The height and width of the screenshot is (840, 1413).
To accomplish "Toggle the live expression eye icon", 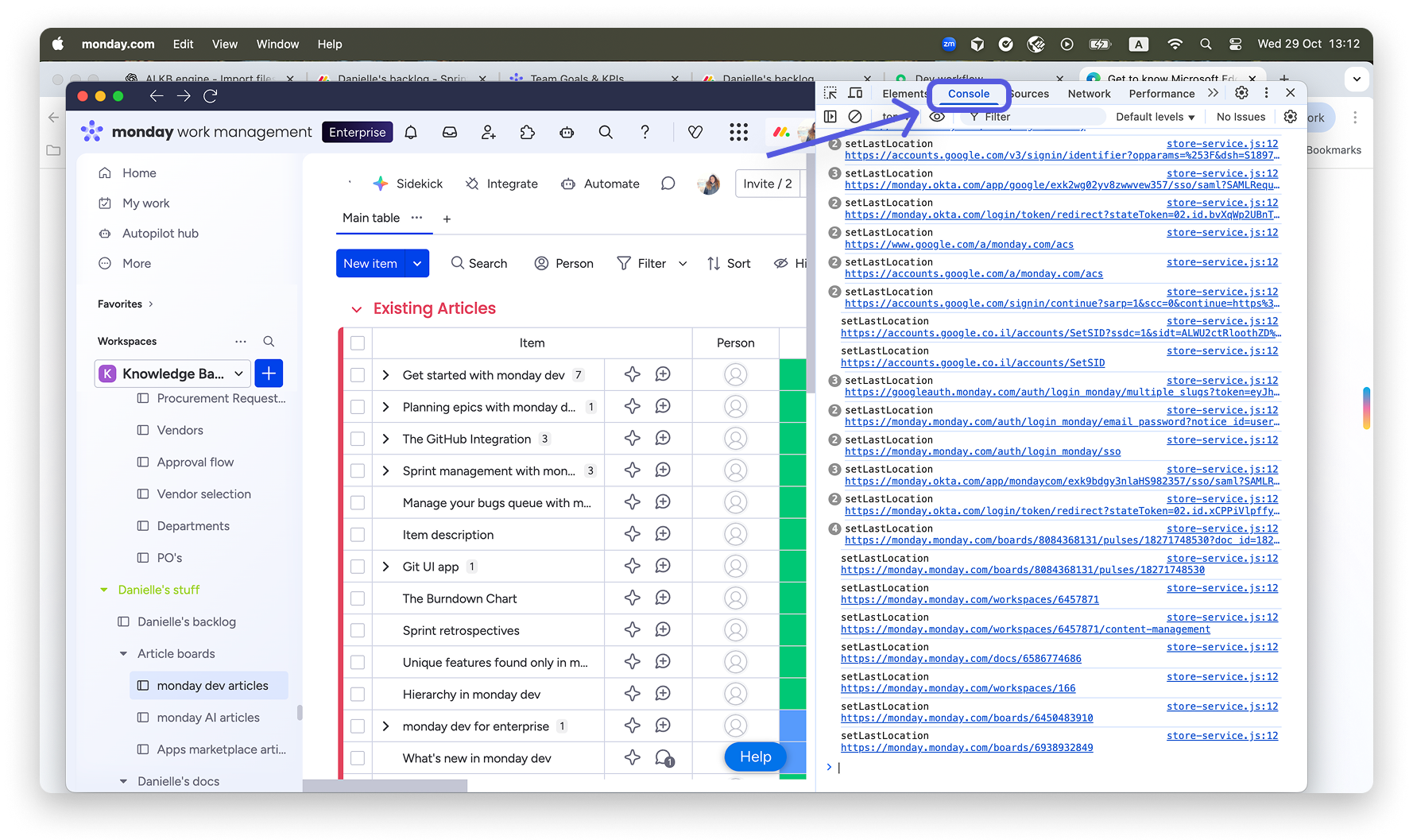I will (x=938, y=117).
